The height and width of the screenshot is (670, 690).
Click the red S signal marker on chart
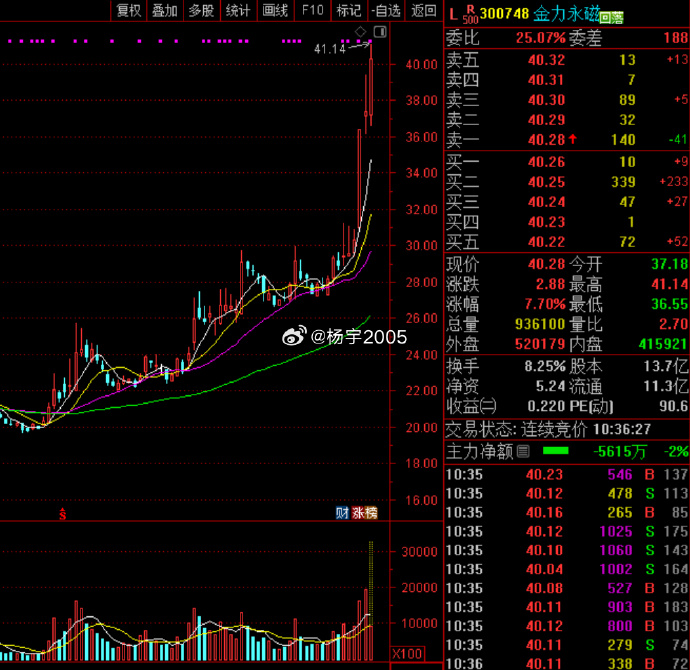click(x=62, y=515)
